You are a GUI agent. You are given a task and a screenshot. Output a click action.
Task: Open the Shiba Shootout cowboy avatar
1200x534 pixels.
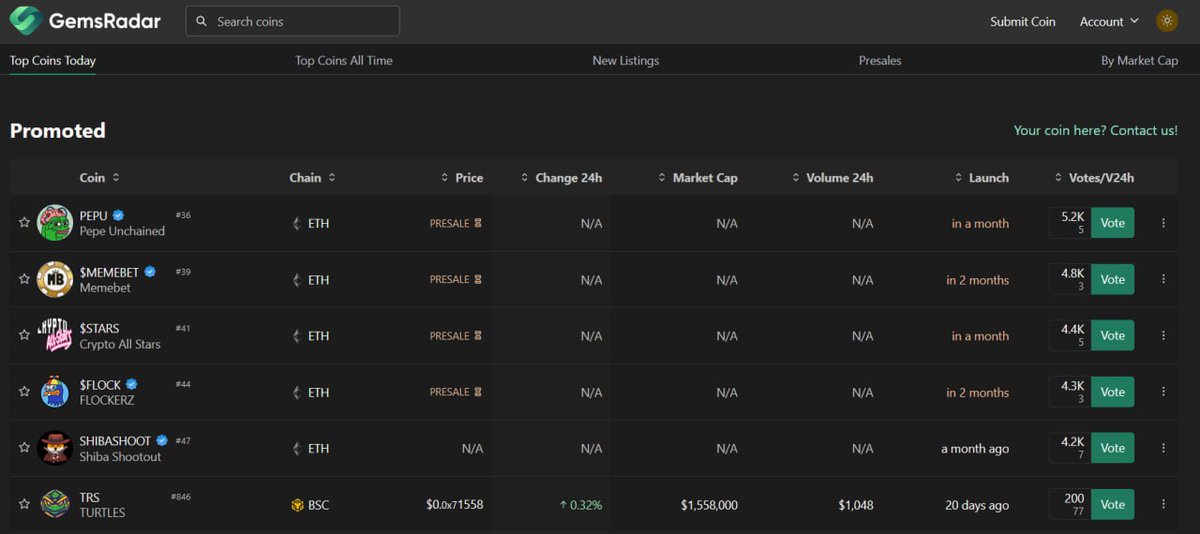tap(55, 448)
